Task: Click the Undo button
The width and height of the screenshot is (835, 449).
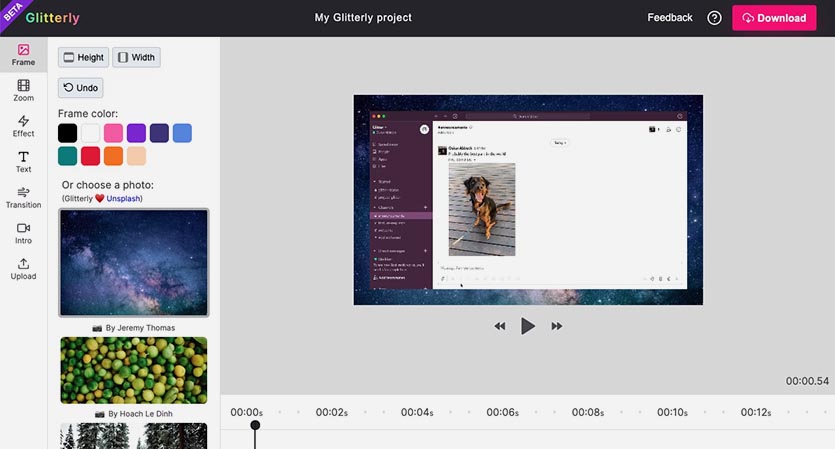Action: [x=81, y=88]
